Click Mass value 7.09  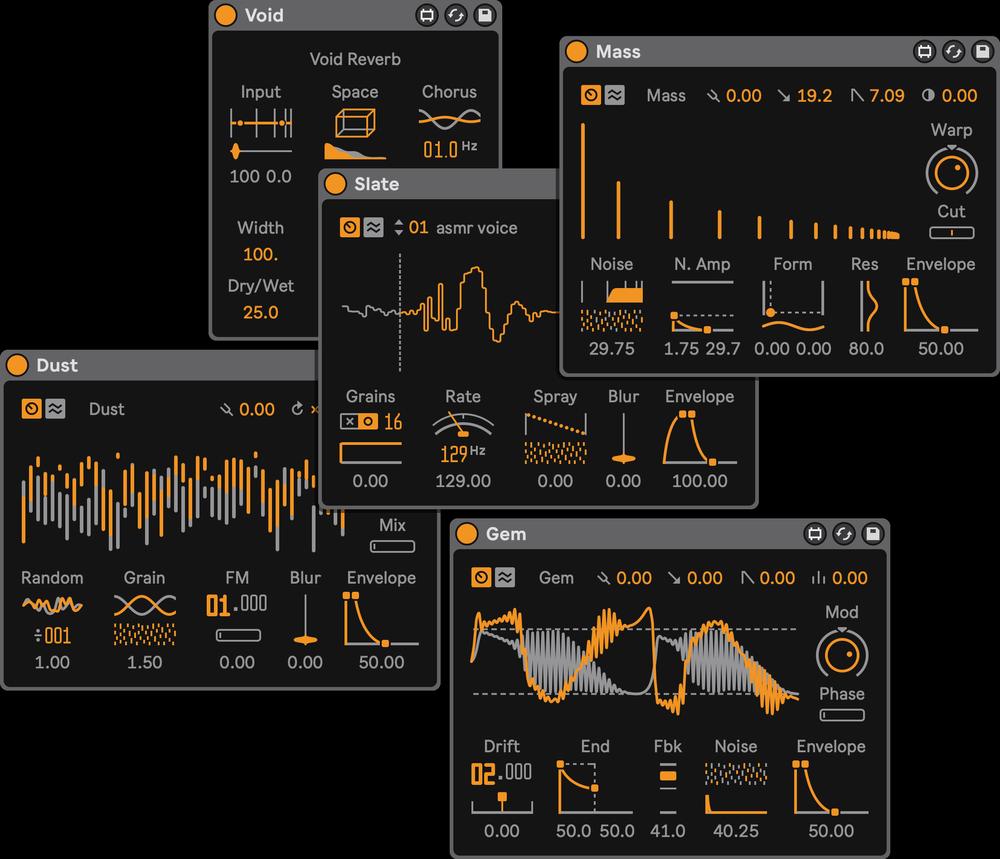pos(886,96)
